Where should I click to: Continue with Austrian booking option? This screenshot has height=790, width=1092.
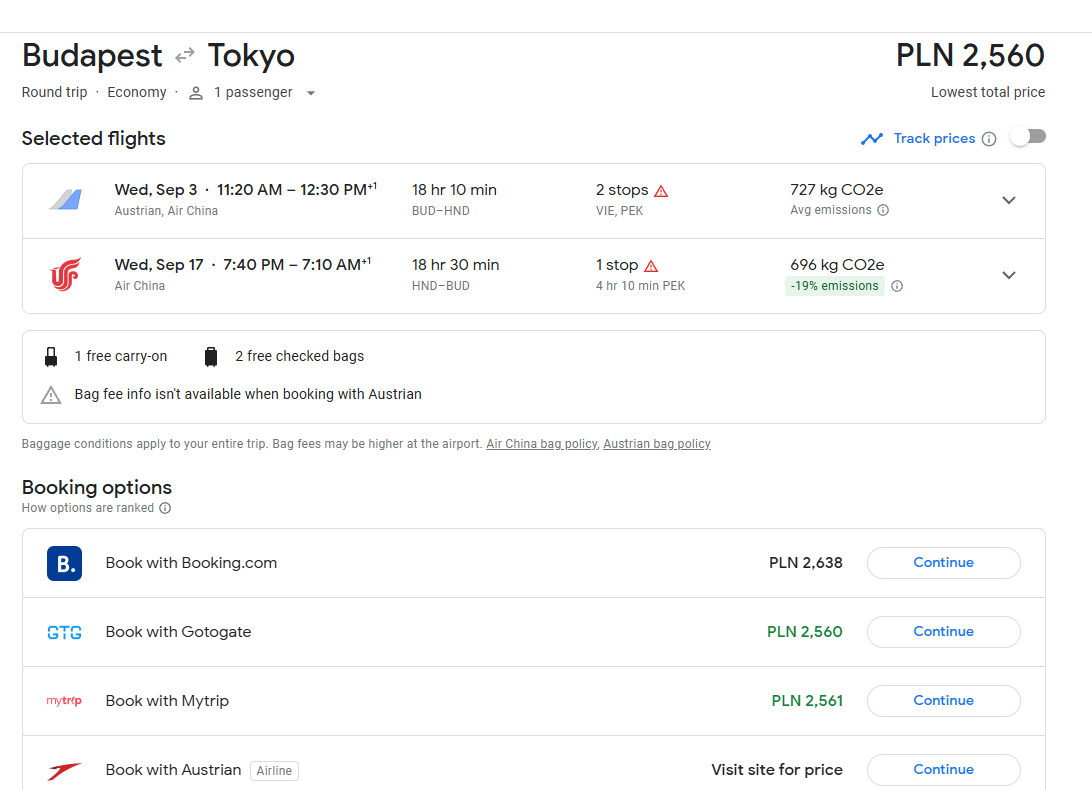[944, 770]
